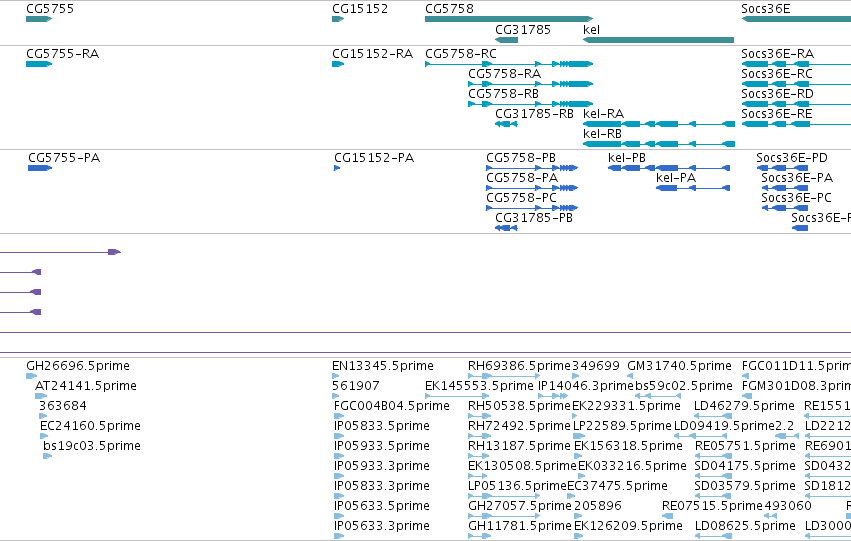Click the purple arrow feature glyph
This screenshot has height=541, width=851.
click(60, 252)
